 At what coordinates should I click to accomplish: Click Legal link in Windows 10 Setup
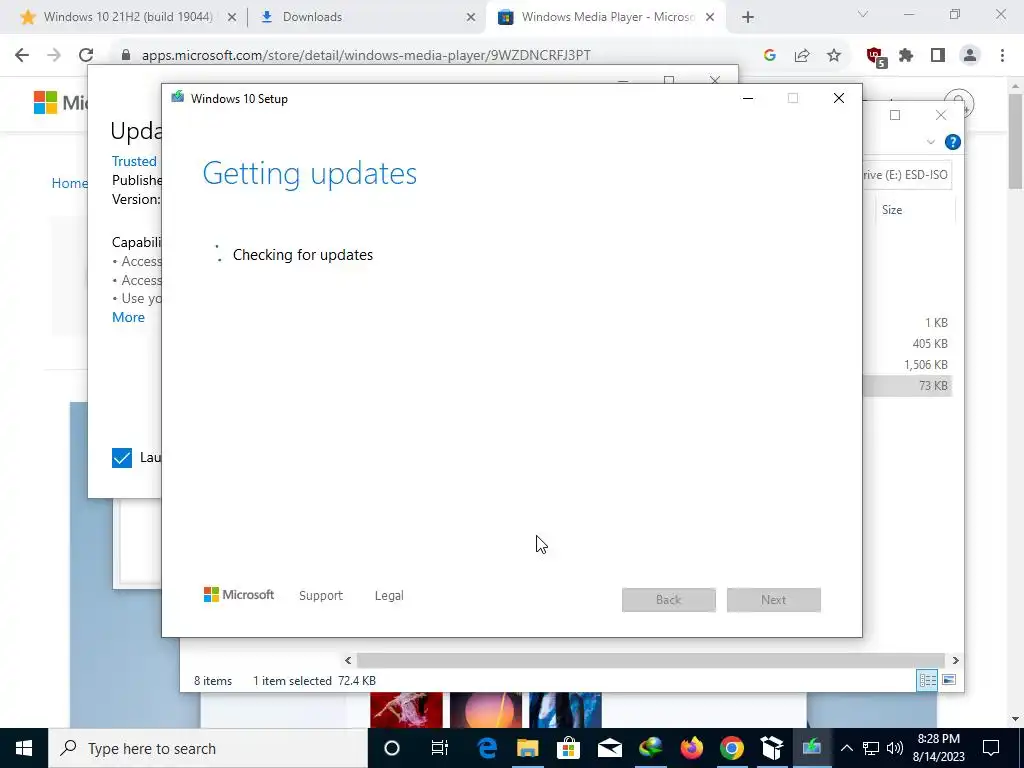389,596
